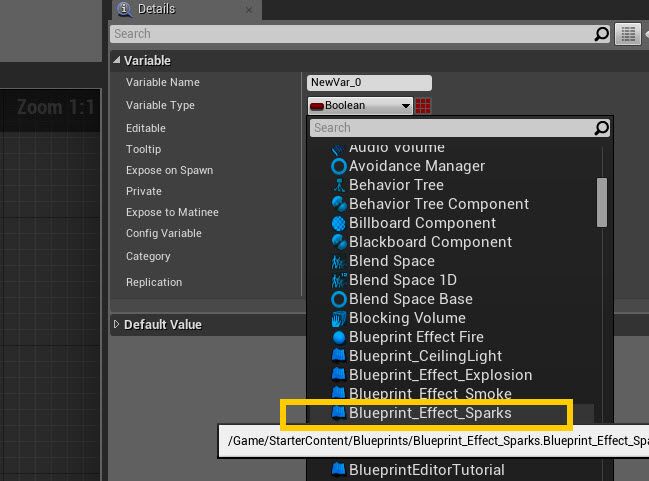The image size is (649, 481).
Task: Click the BlueprintEditorTutorial icon
Action: click(339, 469)
